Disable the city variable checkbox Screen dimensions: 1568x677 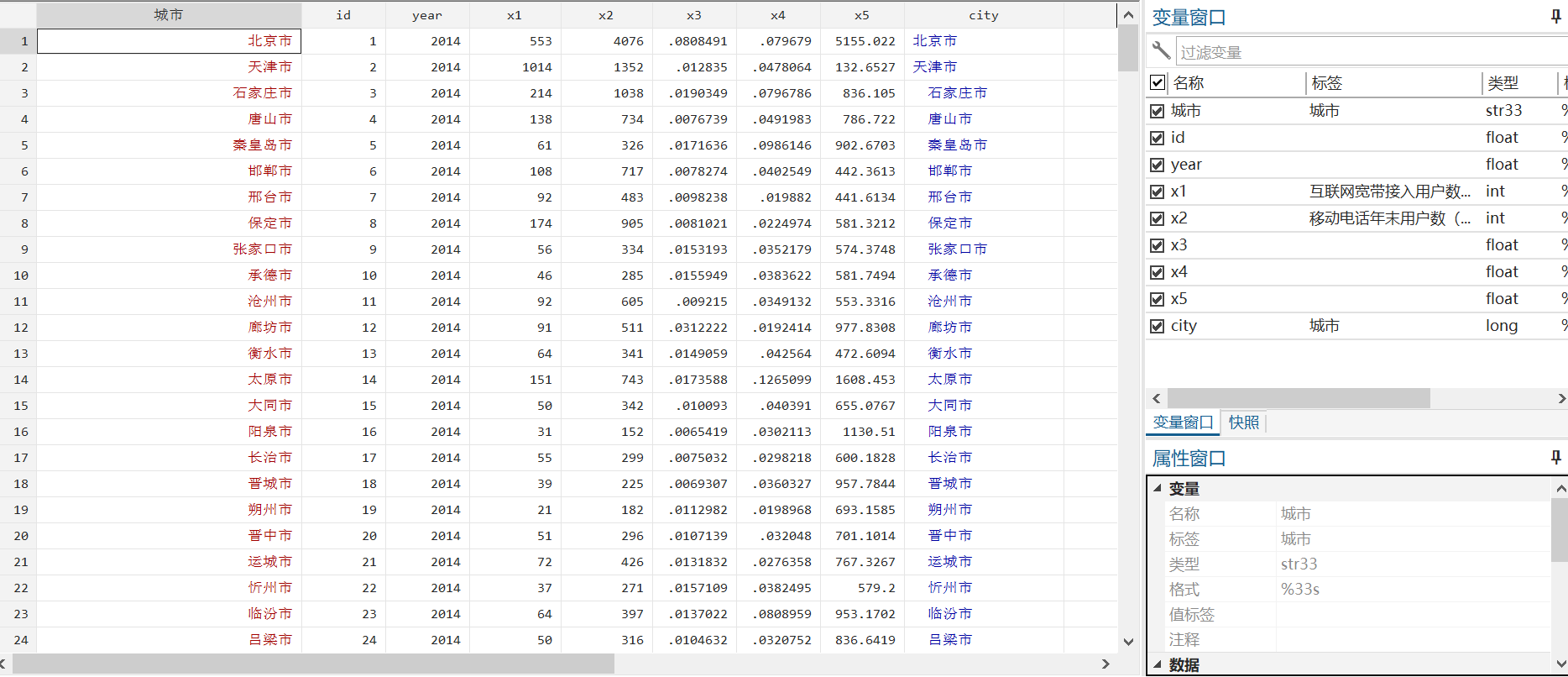tap(1158, 326)
